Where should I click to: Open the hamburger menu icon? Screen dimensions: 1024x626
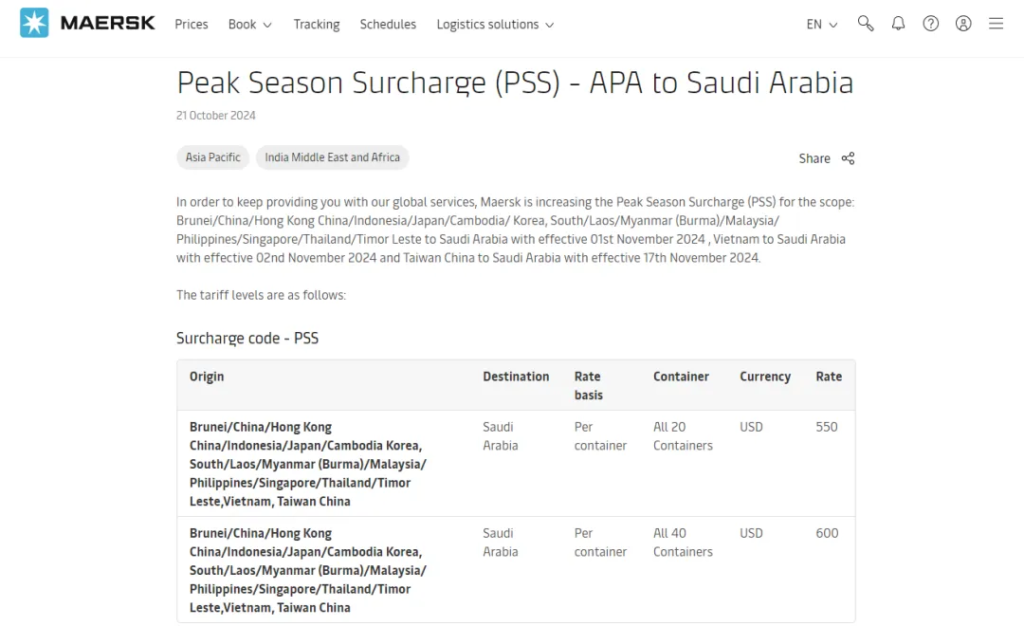point(996,23)
